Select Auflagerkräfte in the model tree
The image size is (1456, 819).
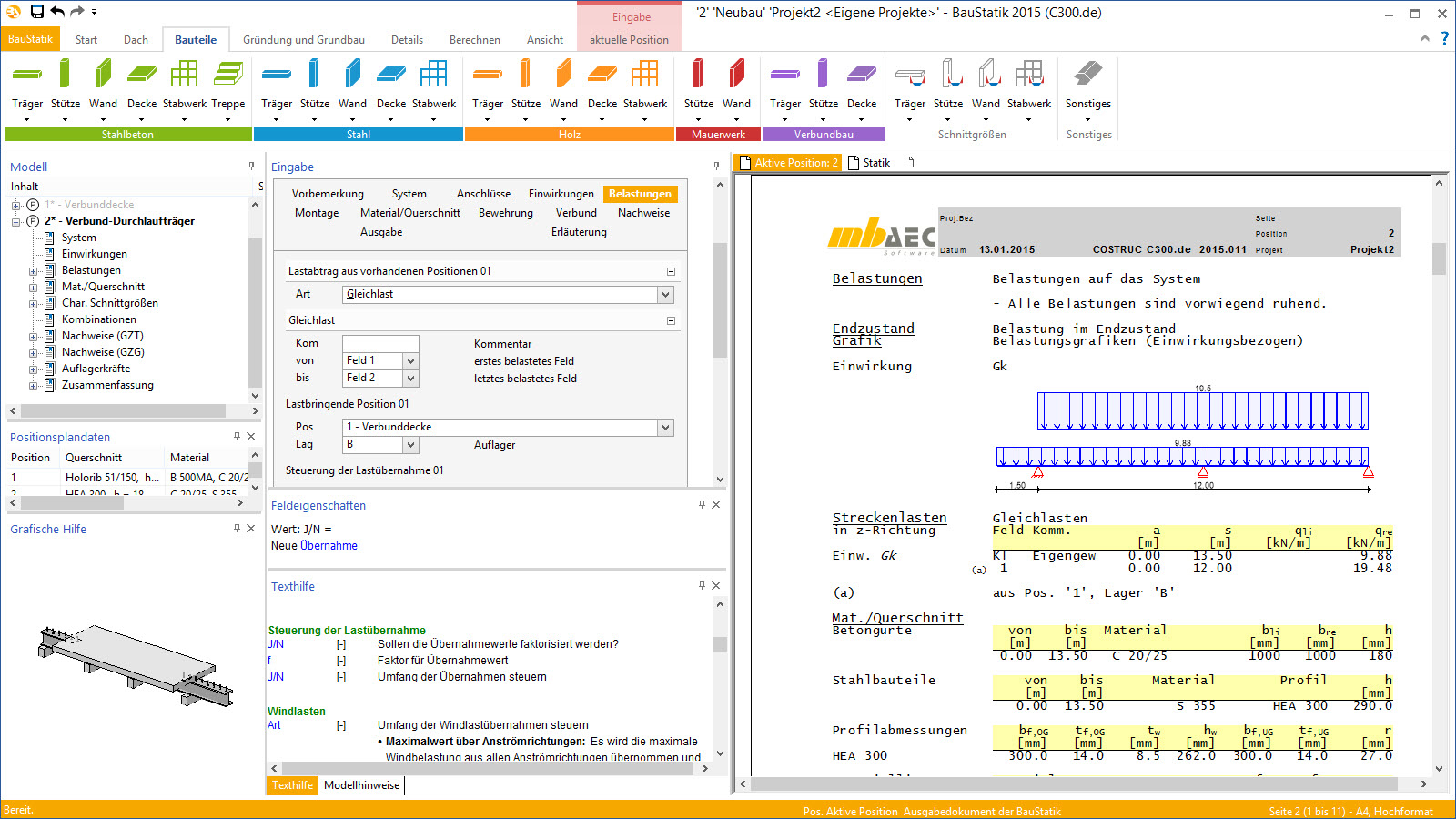(x=96, y=369)
